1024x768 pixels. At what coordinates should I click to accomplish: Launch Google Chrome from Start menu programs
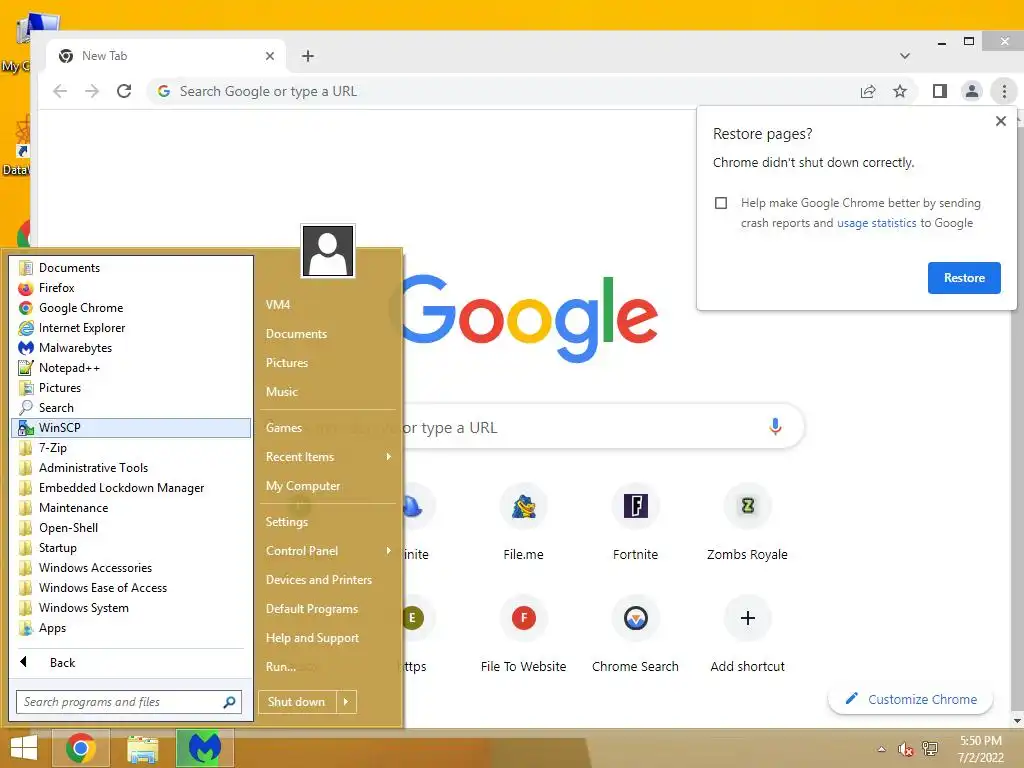131,308
